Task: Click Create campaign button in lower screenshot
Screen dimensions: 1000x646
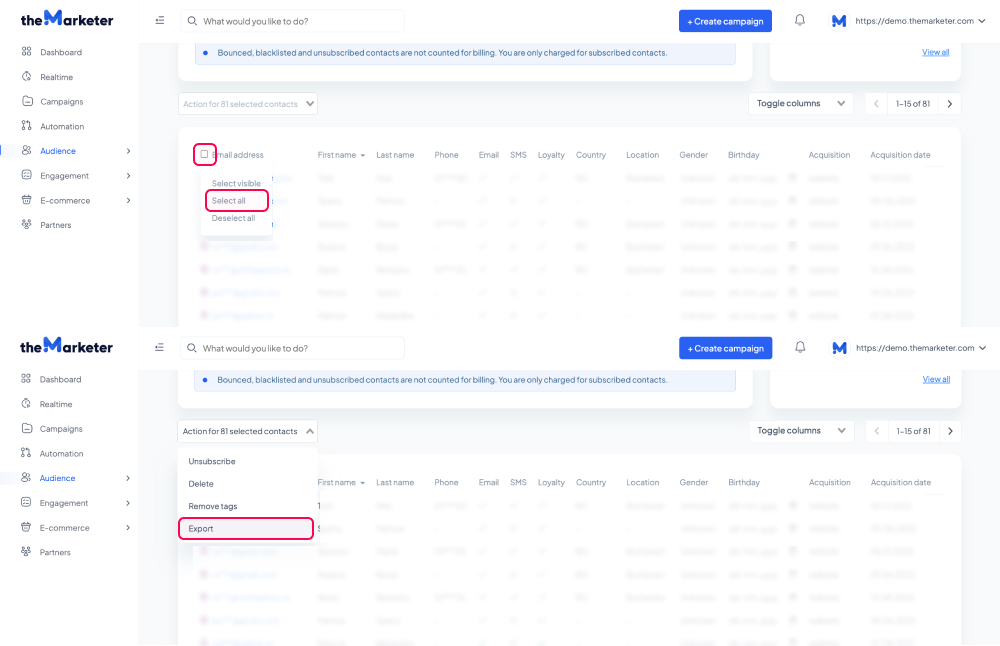Action: (726, 348)
